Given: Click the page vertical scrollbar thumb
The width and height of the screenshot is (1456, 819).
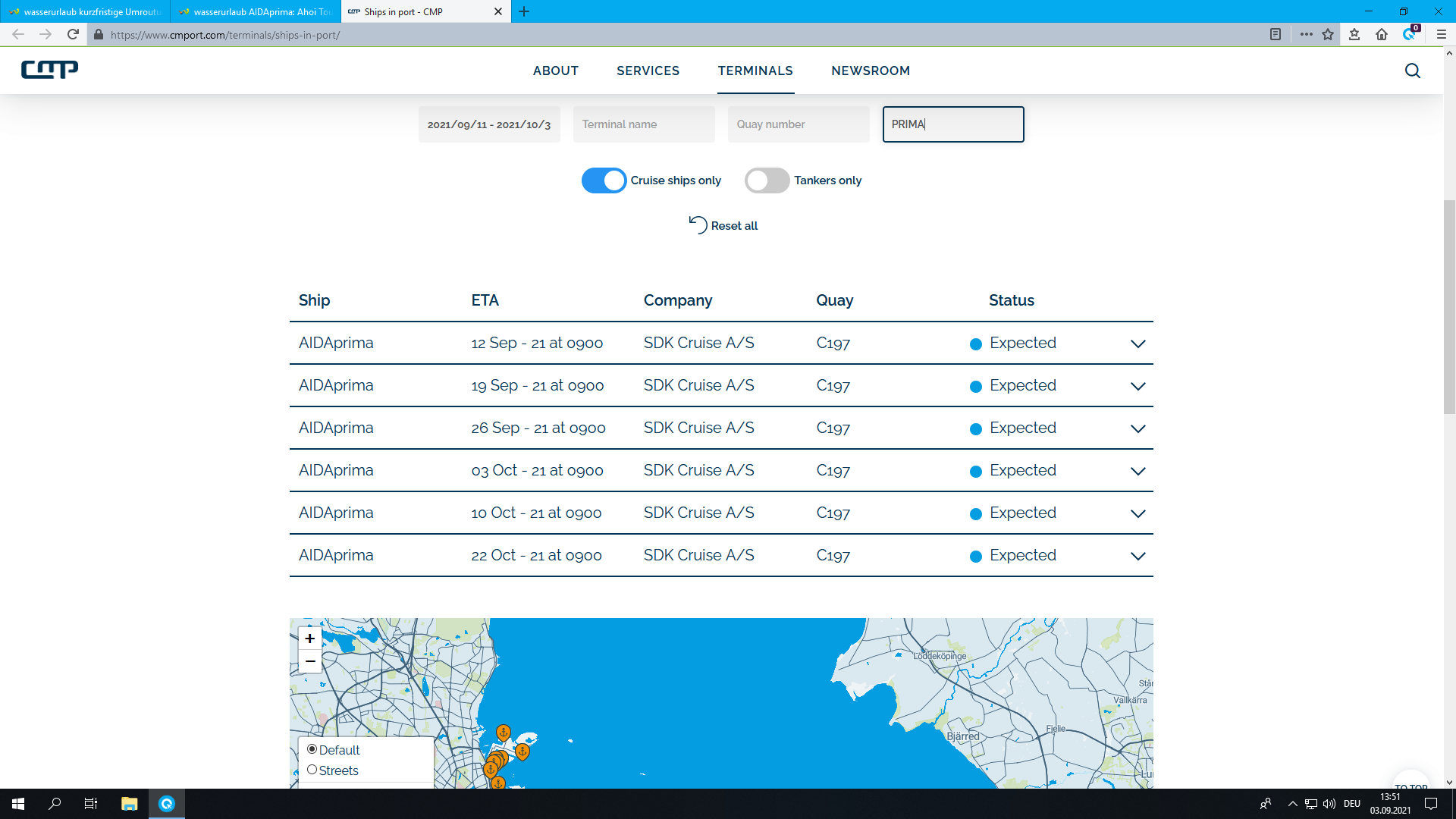Looking at the screenshot, I should point(1449,306).
